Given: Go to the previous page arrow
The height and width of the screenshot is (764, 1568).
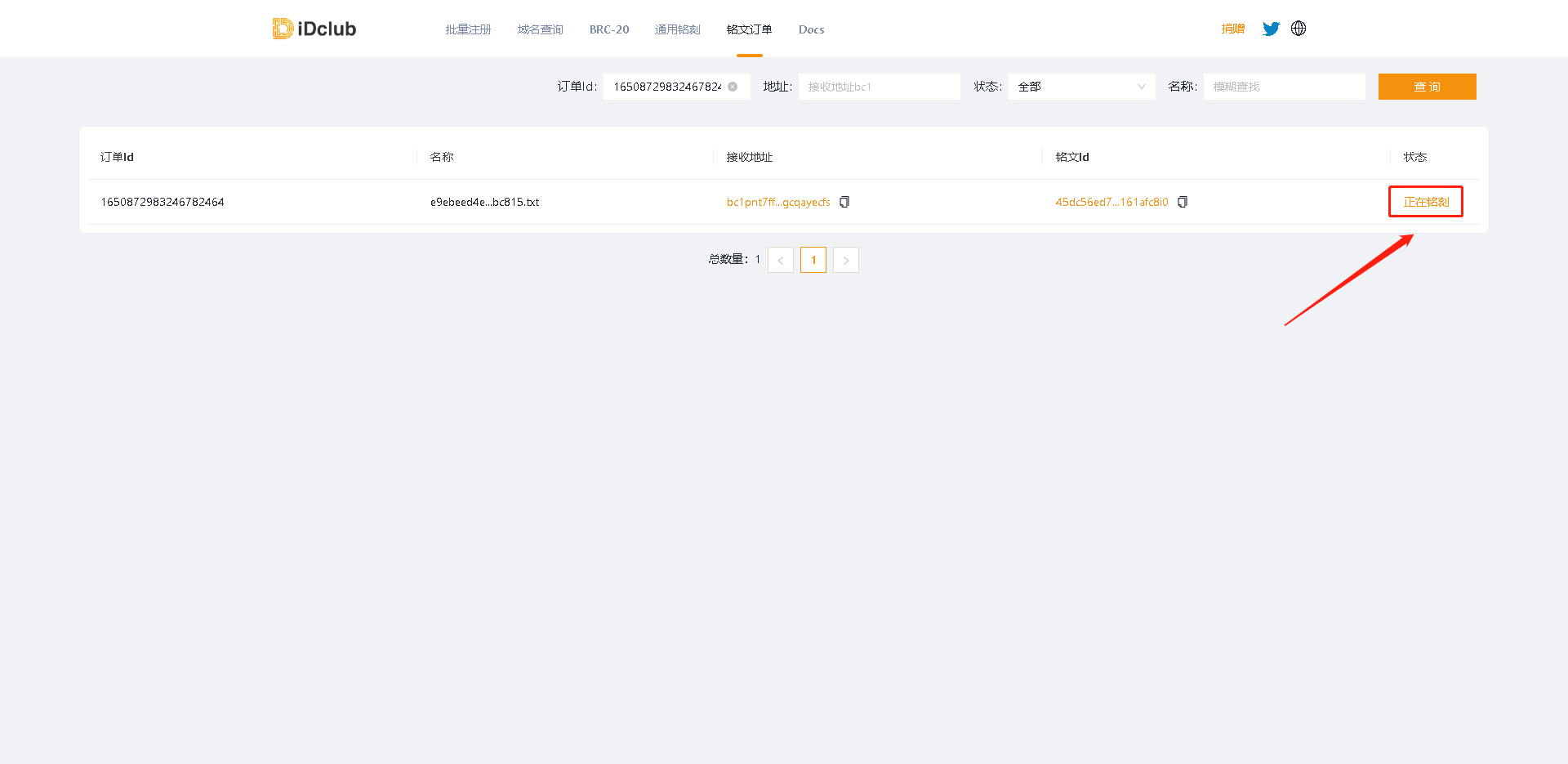Looking at the screenshot, I should 781,260.
